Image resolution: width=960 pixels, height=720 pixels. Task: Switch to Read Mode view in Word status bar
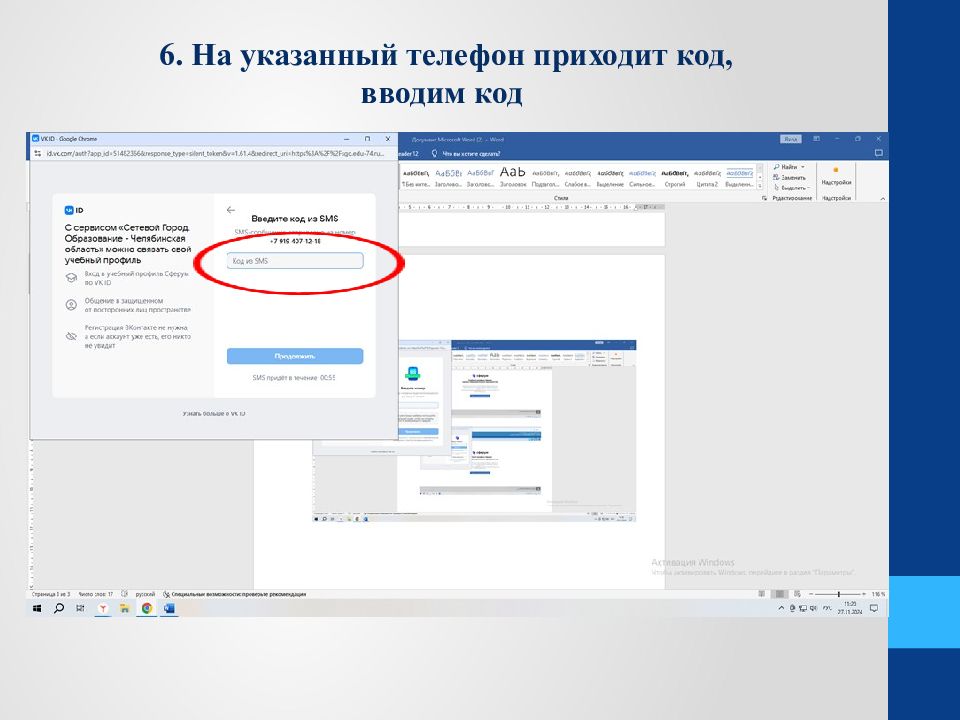(762, 594)
